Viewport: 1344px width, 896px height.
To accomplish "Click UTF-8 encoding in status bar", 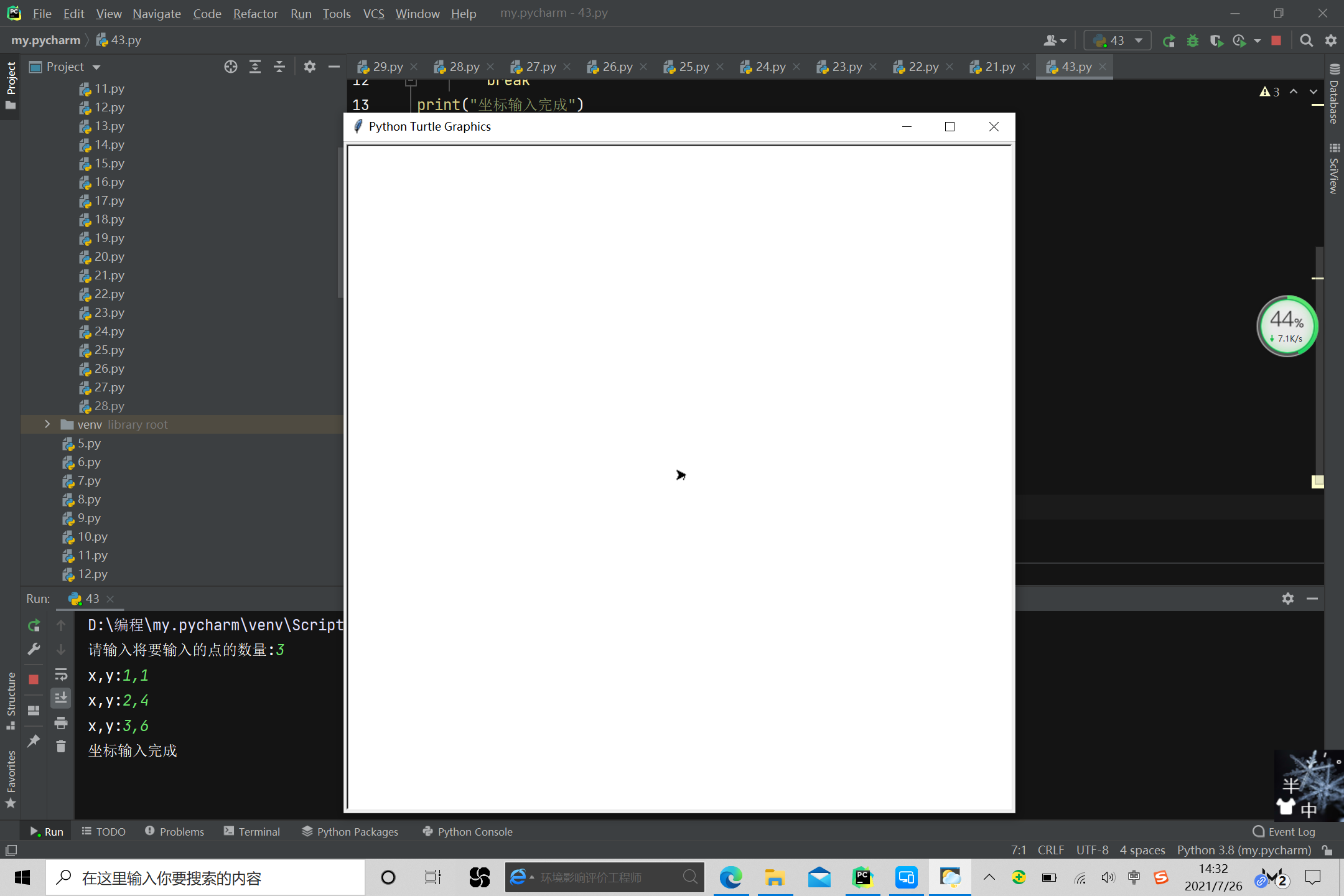I will click(x=1092, y=850).
